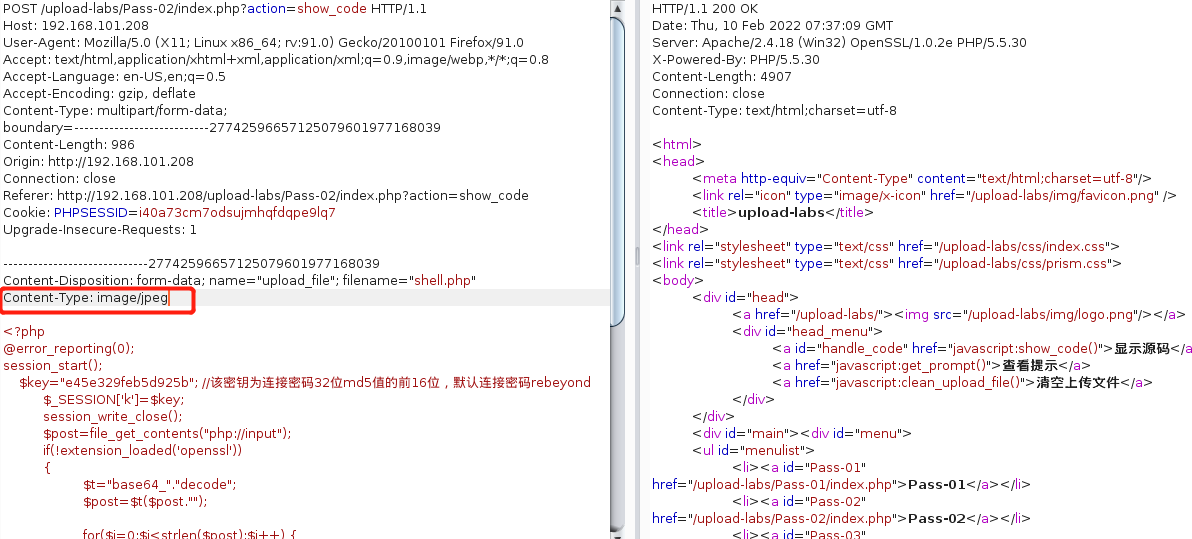This screenshot has height=539, width=1192.
Task: Click the Pass-01/index.php href line
Action: pyautogui.click(x=841, y=484)
